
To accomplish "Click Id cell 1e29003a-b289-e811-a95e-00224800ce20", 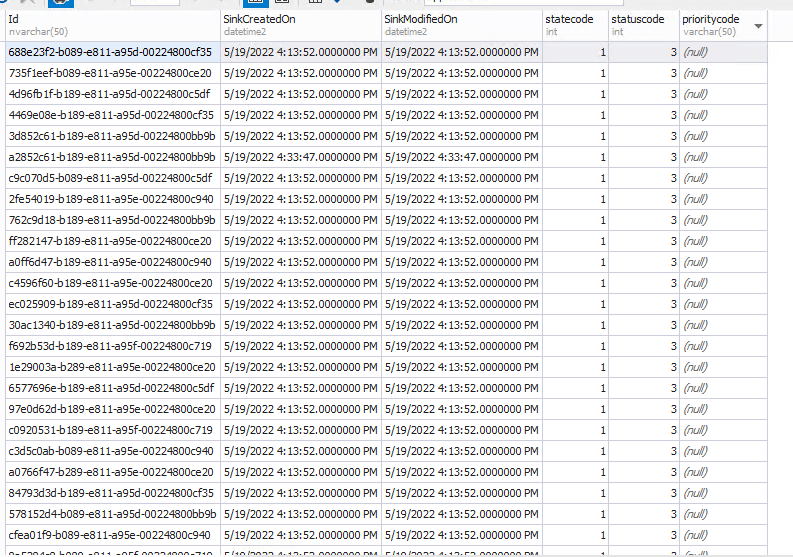I will [x=113, y=367].
